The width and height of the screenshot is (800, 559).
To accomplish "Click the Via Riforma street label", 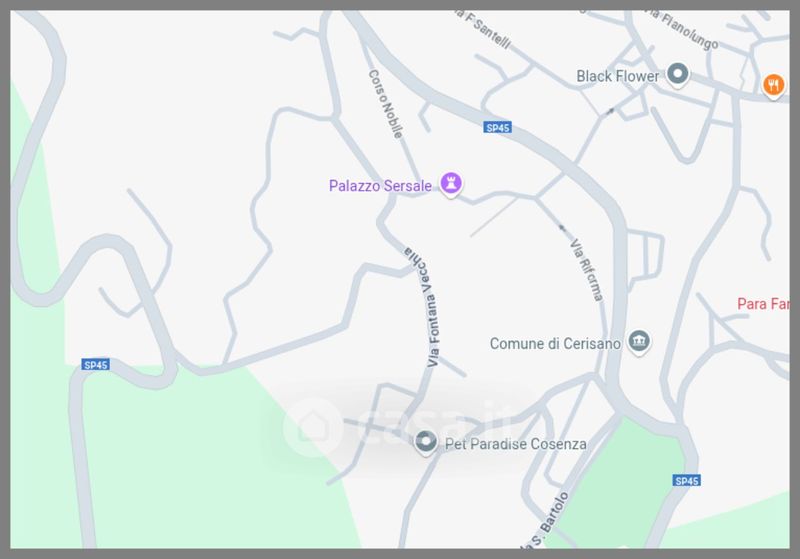I will 587,270.
